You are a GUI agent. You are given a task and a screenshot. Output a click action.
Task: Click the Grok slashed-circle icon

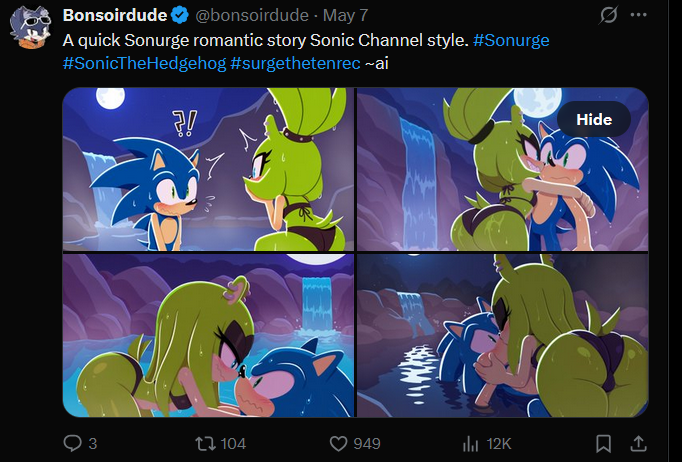click(608, 15)
